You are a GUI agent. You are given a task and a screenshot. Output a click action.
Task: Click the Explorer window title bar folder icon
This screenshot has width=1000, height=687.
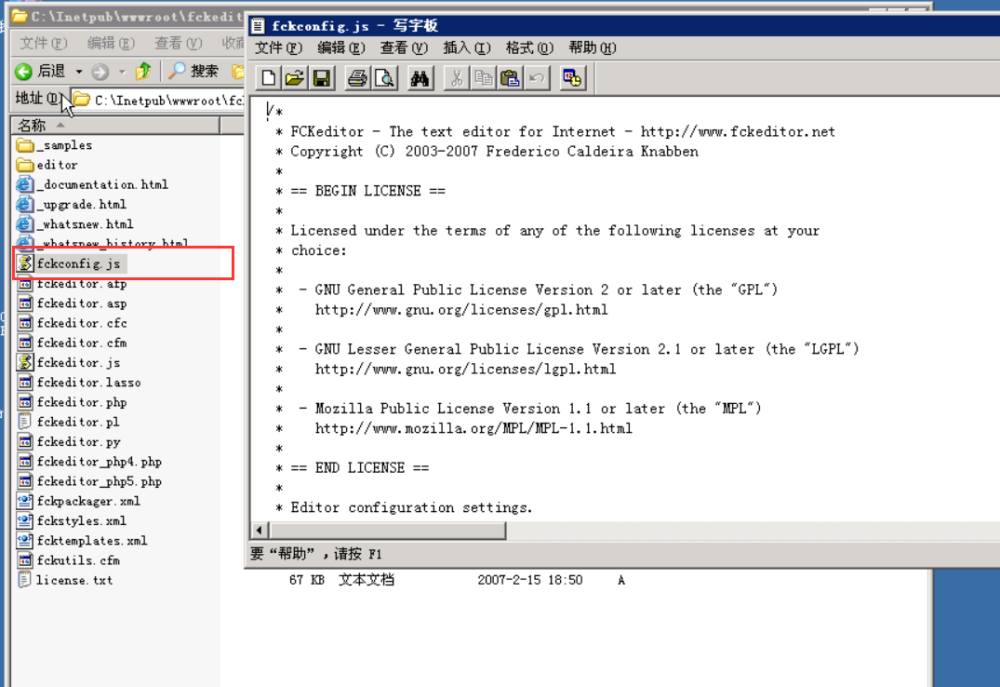[x=19, y=16]
